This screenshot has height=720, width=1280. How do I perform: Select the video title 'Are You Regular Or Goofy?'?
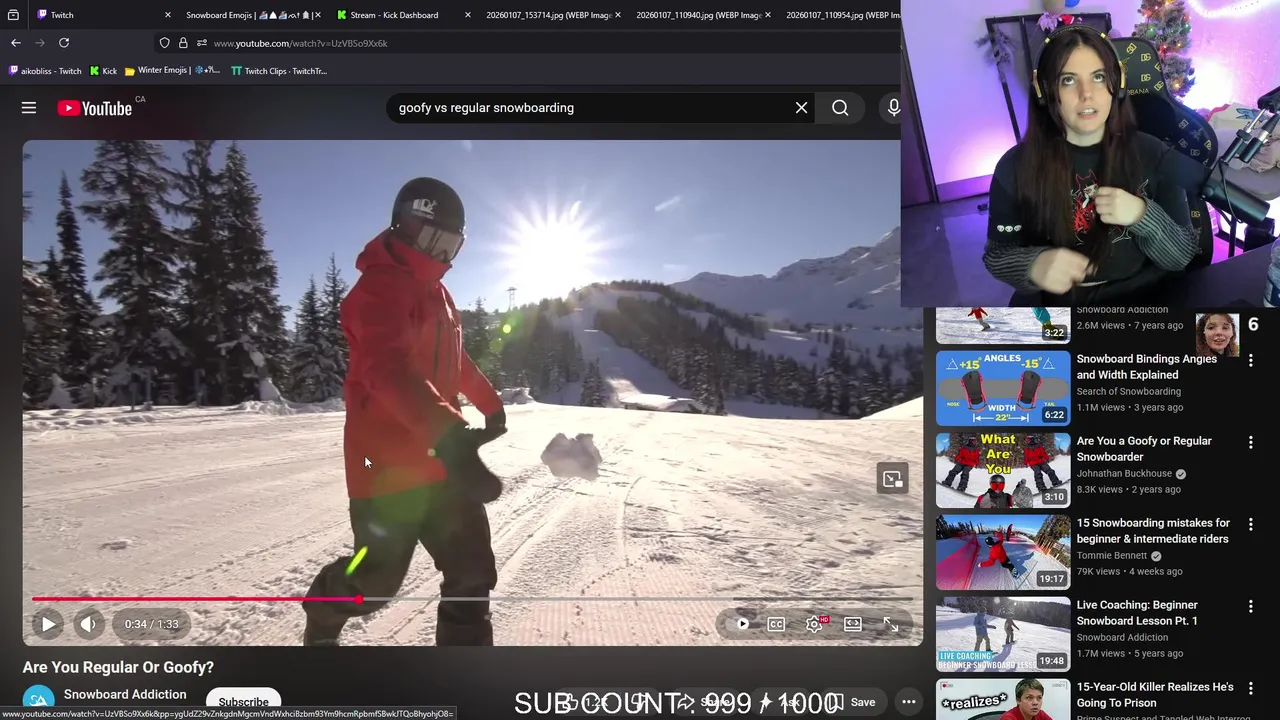click(x=118, y=667)
